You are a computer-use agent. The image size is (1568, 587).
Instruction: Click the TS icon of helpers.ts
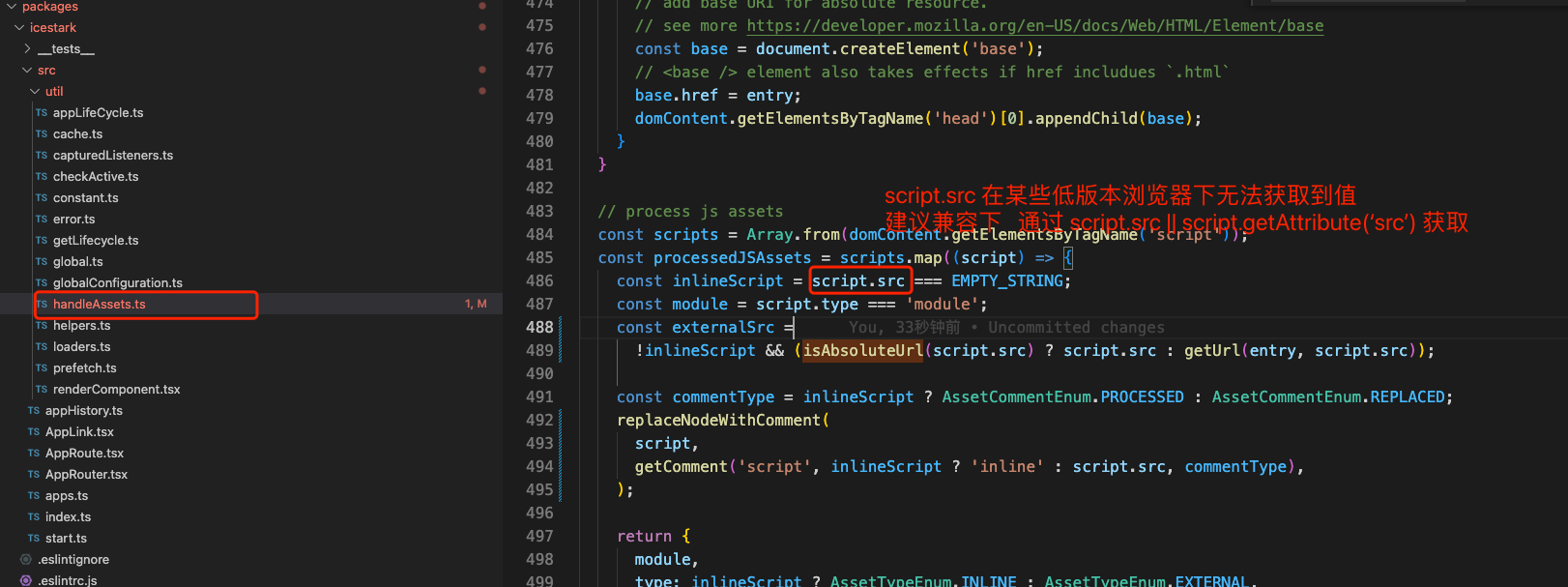(42, 325)
